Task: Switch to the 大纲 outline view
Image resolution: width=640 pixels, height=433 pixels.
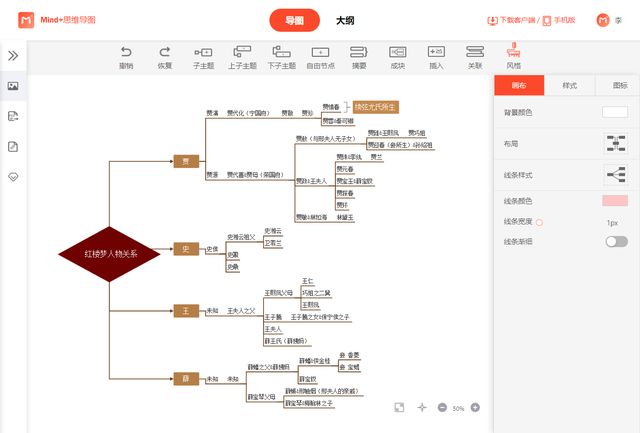Action: pos(345,20)
